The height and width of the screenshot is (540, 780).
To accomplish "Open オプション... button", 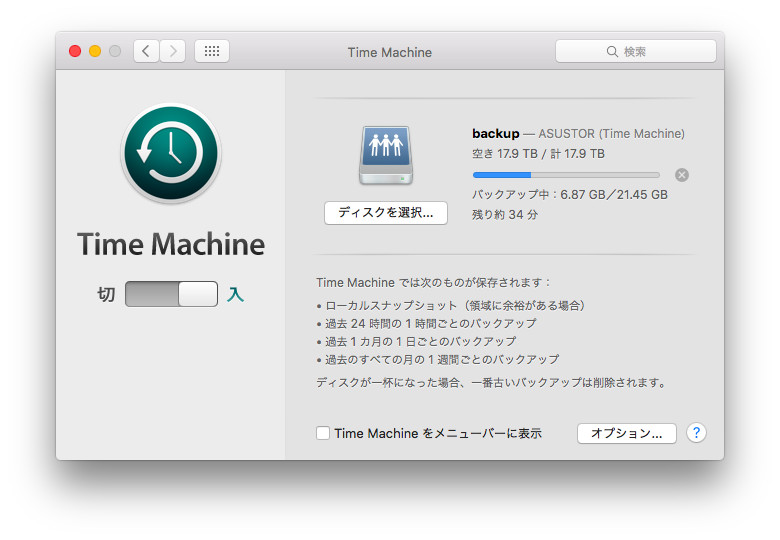I will (627, 433).
